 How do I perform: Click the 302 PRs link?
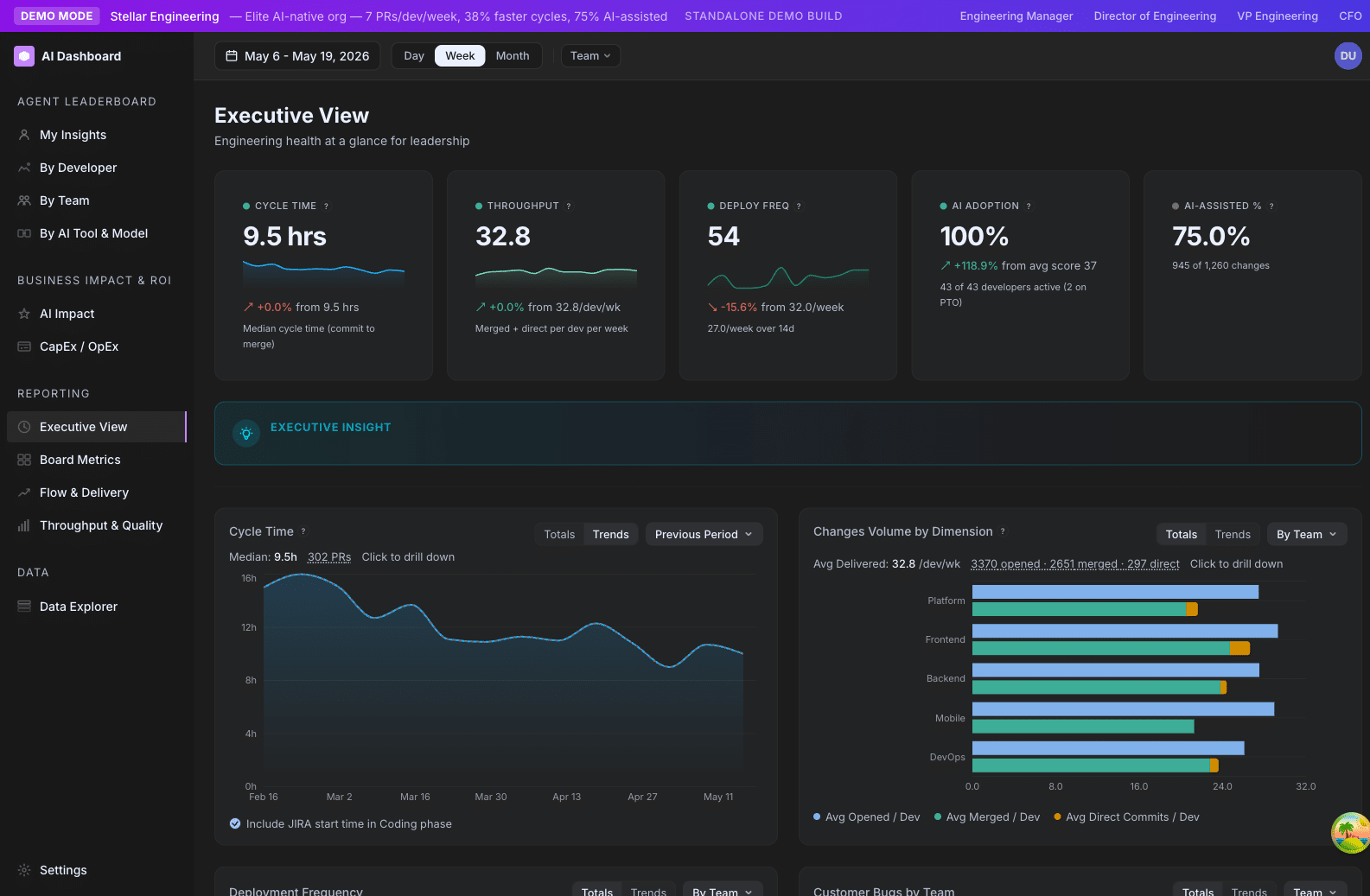pos(329,557)
